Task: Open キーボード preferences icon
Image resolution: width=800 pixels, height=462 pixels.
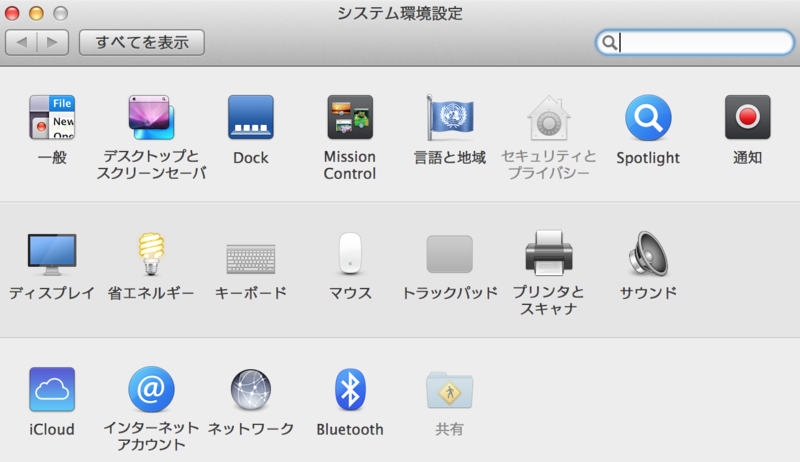Action: click(x=251, y=259)
